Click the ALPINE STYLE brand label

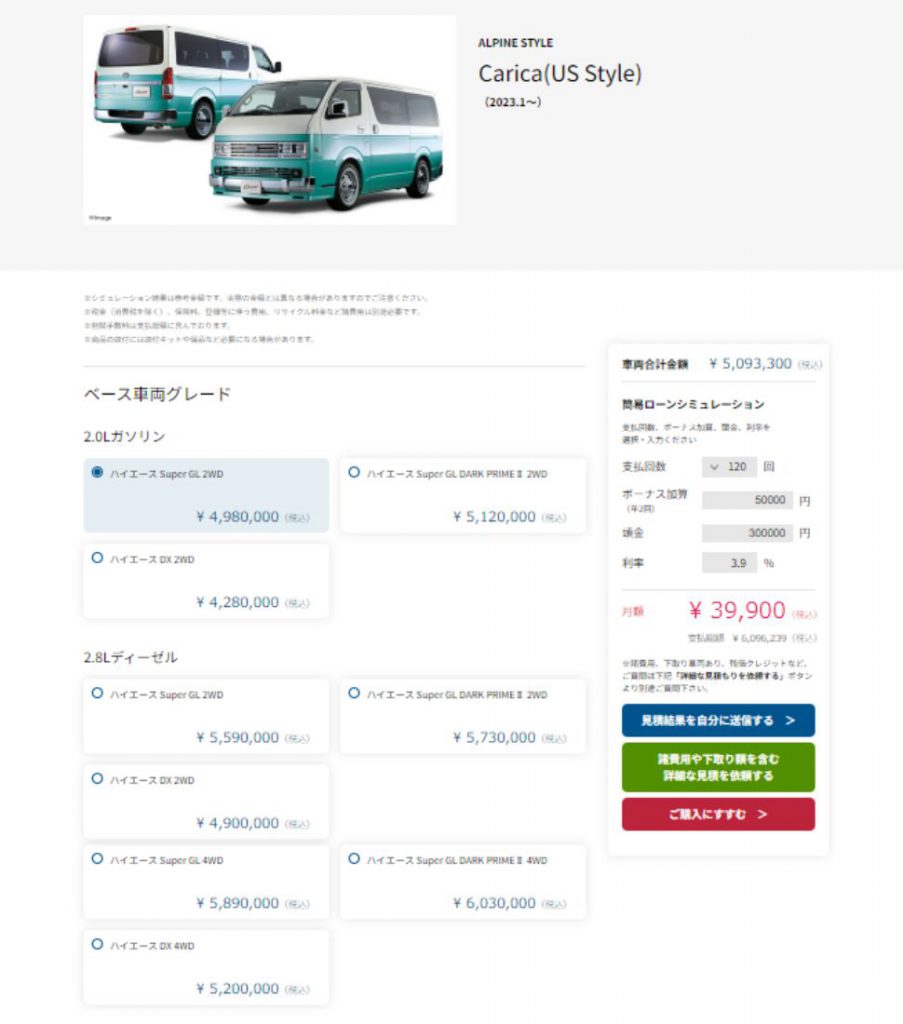click(515, 42)
